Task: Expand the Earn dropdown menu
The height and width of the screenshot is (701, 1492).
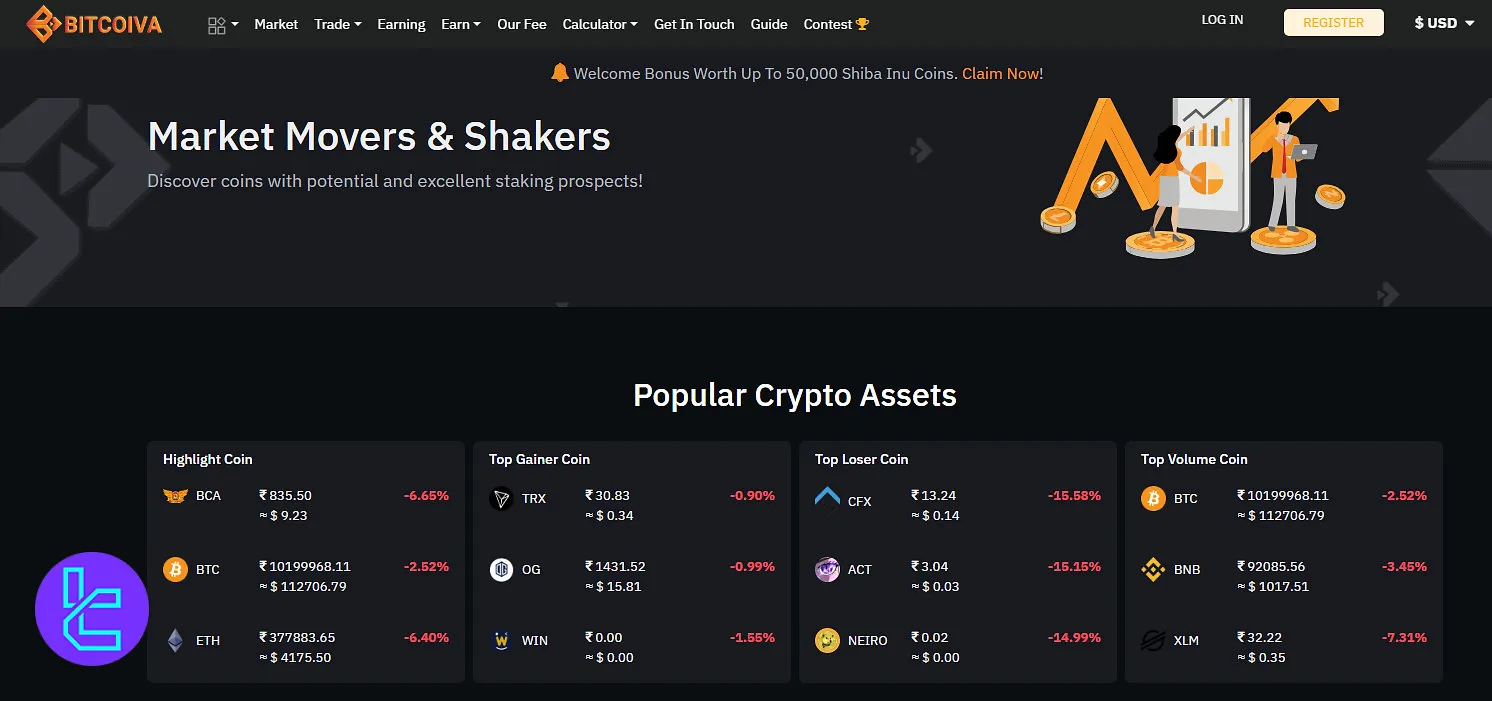Action: pyautogui.click(x=460, y=24)
